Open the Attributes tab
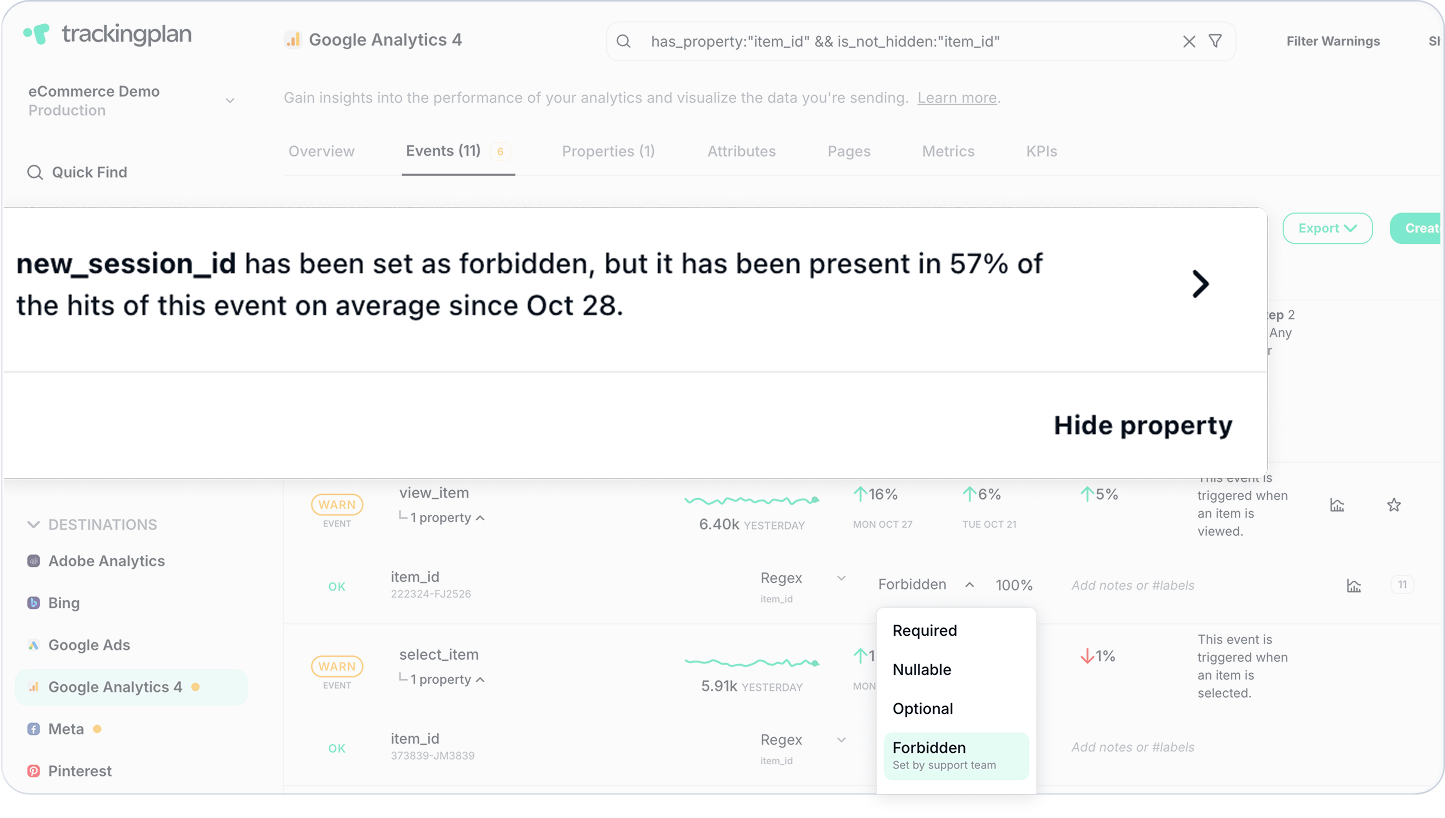Viewport: 1445px width, 818px height. pos(741,151)
